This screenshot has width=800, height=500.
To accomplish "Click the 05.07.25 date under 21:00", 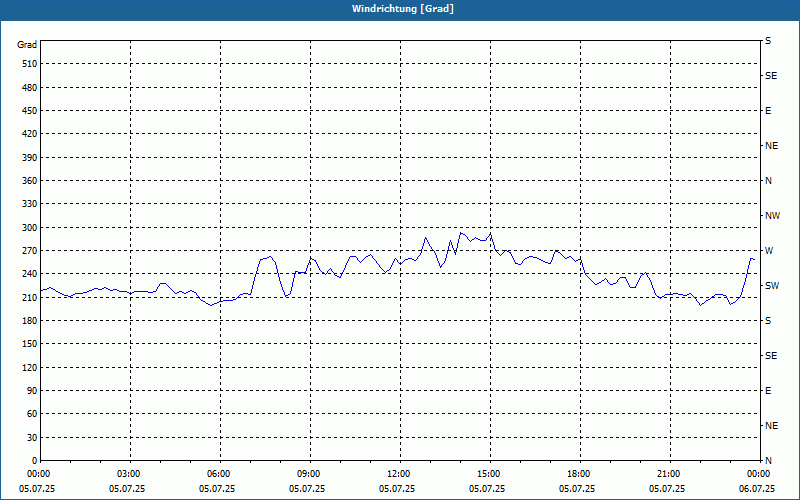I will [x=667, y=488].
